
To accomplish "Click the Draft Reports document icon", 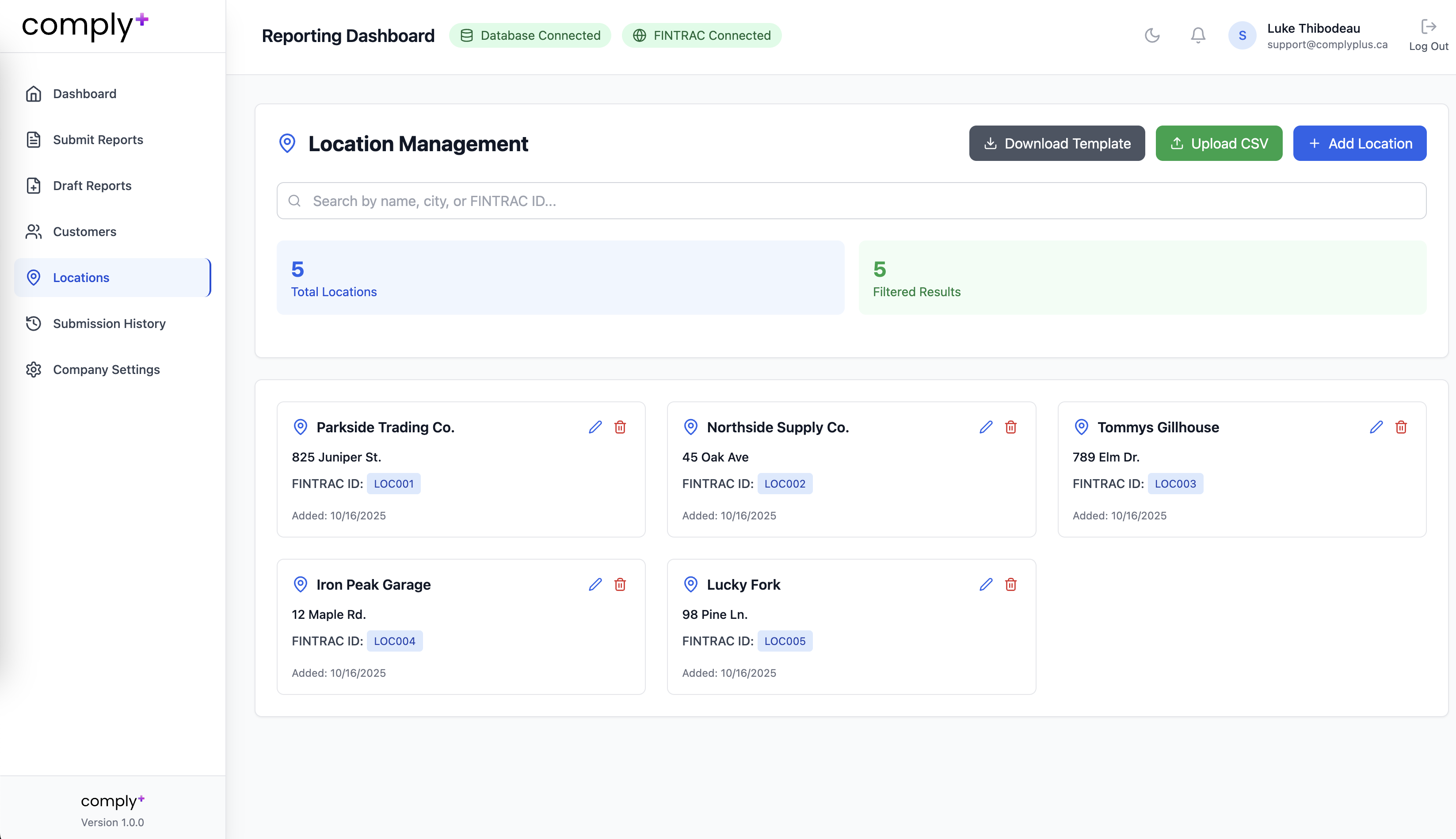I will point(33,186).
